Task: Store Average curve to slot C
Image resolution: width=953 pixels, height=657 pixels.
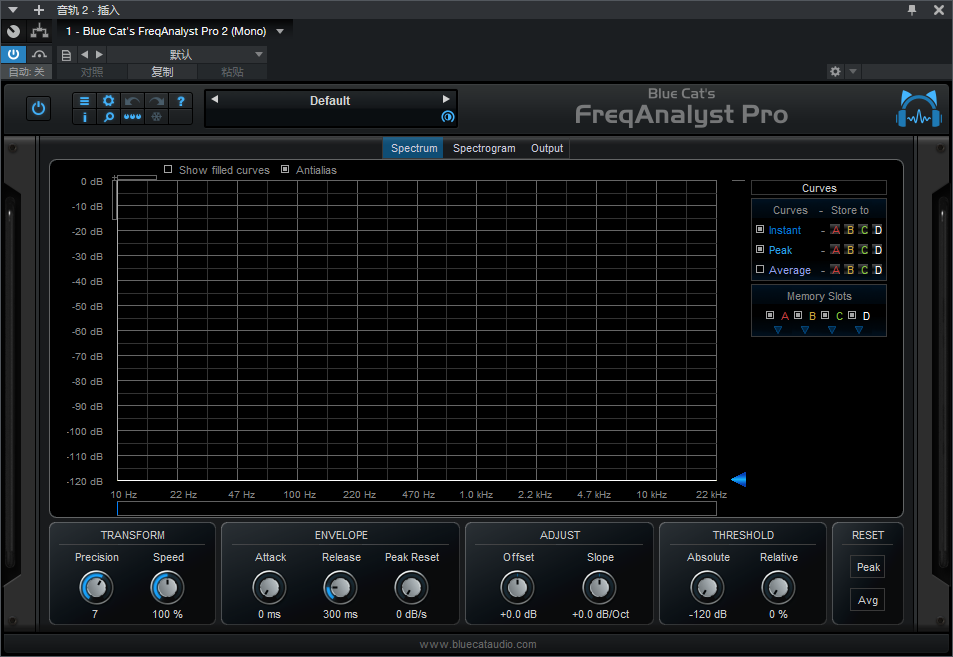Action: [864, 270]
